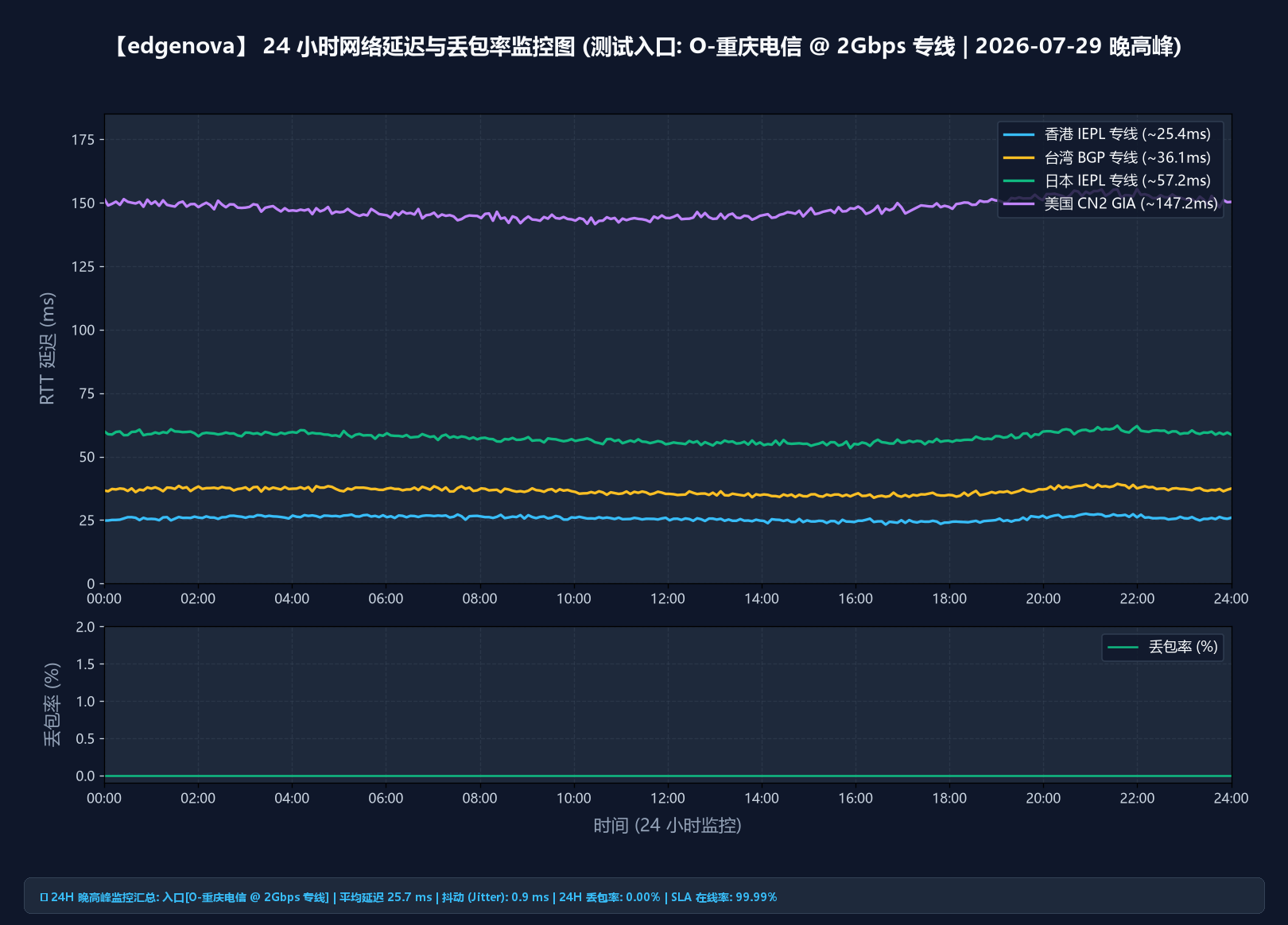Screen dimensions: 1288x925
Task: Click the purple line swatch in legend
Action: pyautogui.click(x=1019, y=203)
